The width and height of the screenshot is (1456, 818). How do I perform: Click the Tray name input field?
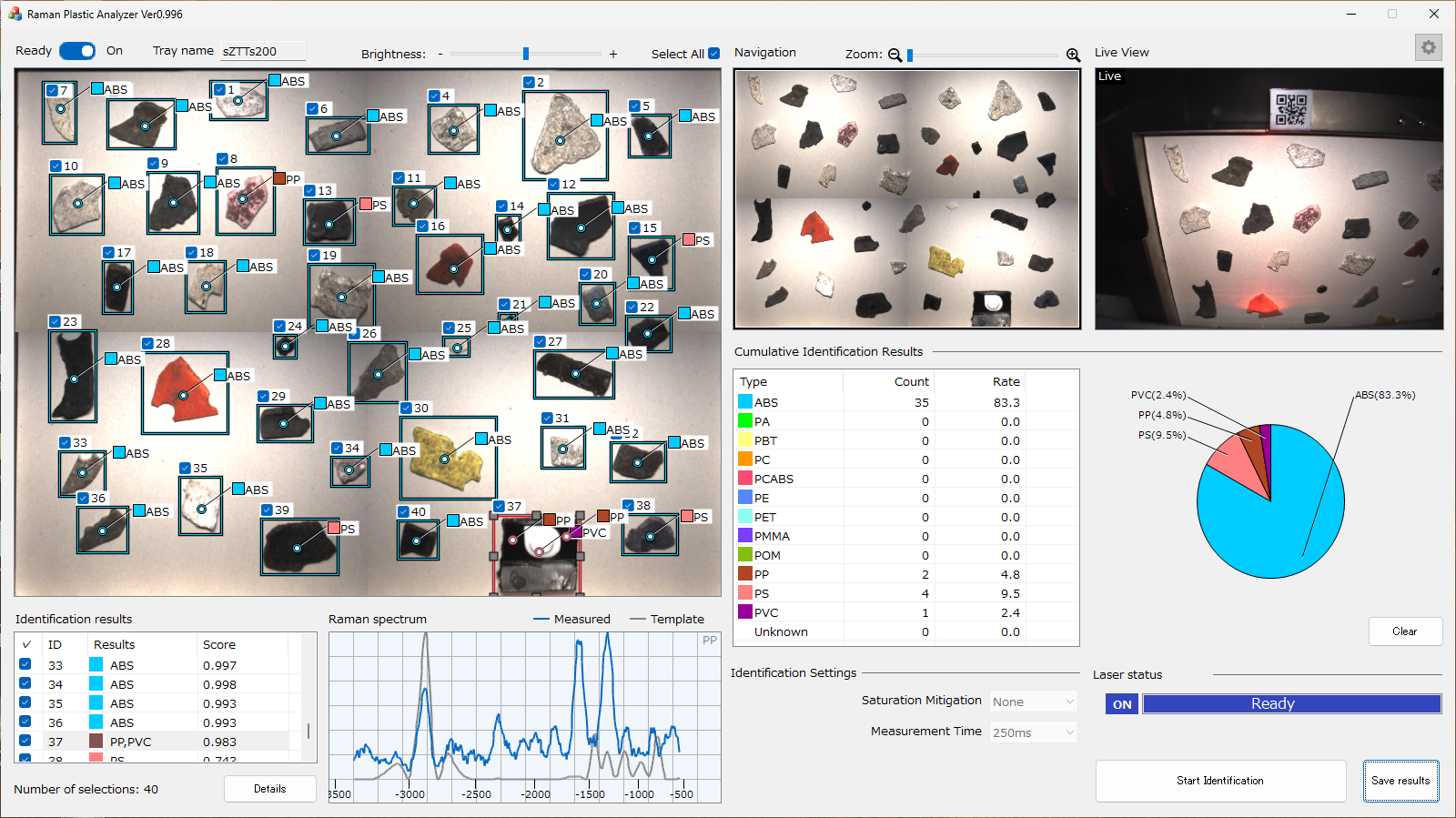click(262, 51)
